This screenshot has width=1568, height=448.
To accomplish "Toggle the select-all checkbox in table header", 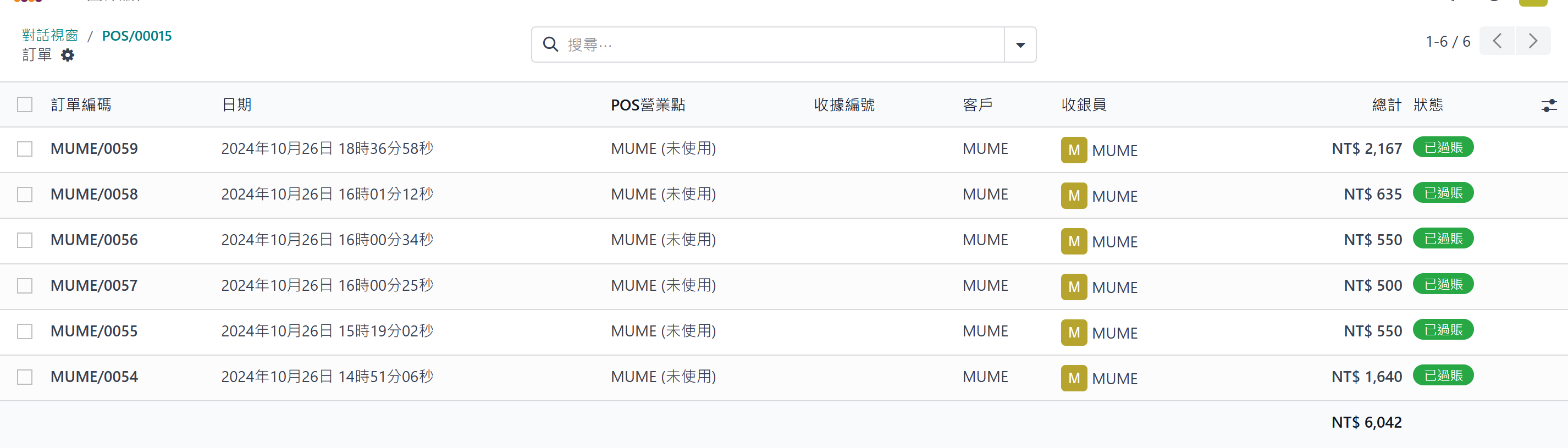I will pos(24,104).
